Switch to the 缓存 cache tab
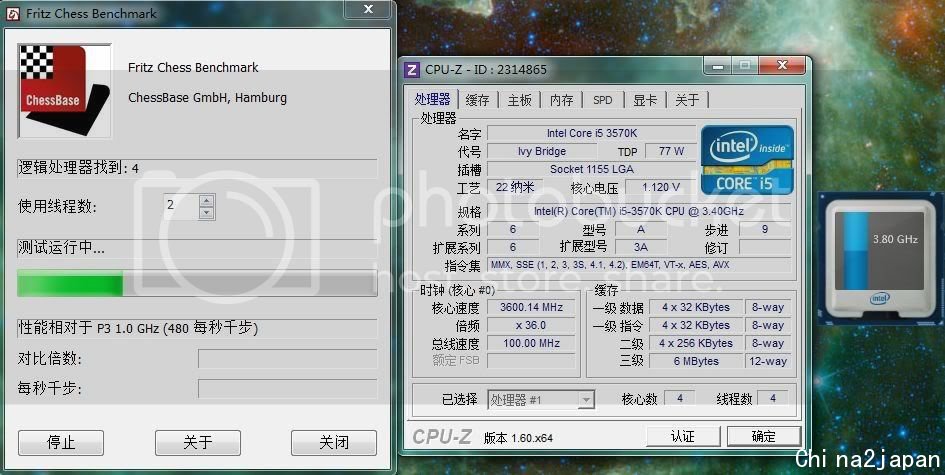This screenshot has height=475, width=945. coord(477,100)
